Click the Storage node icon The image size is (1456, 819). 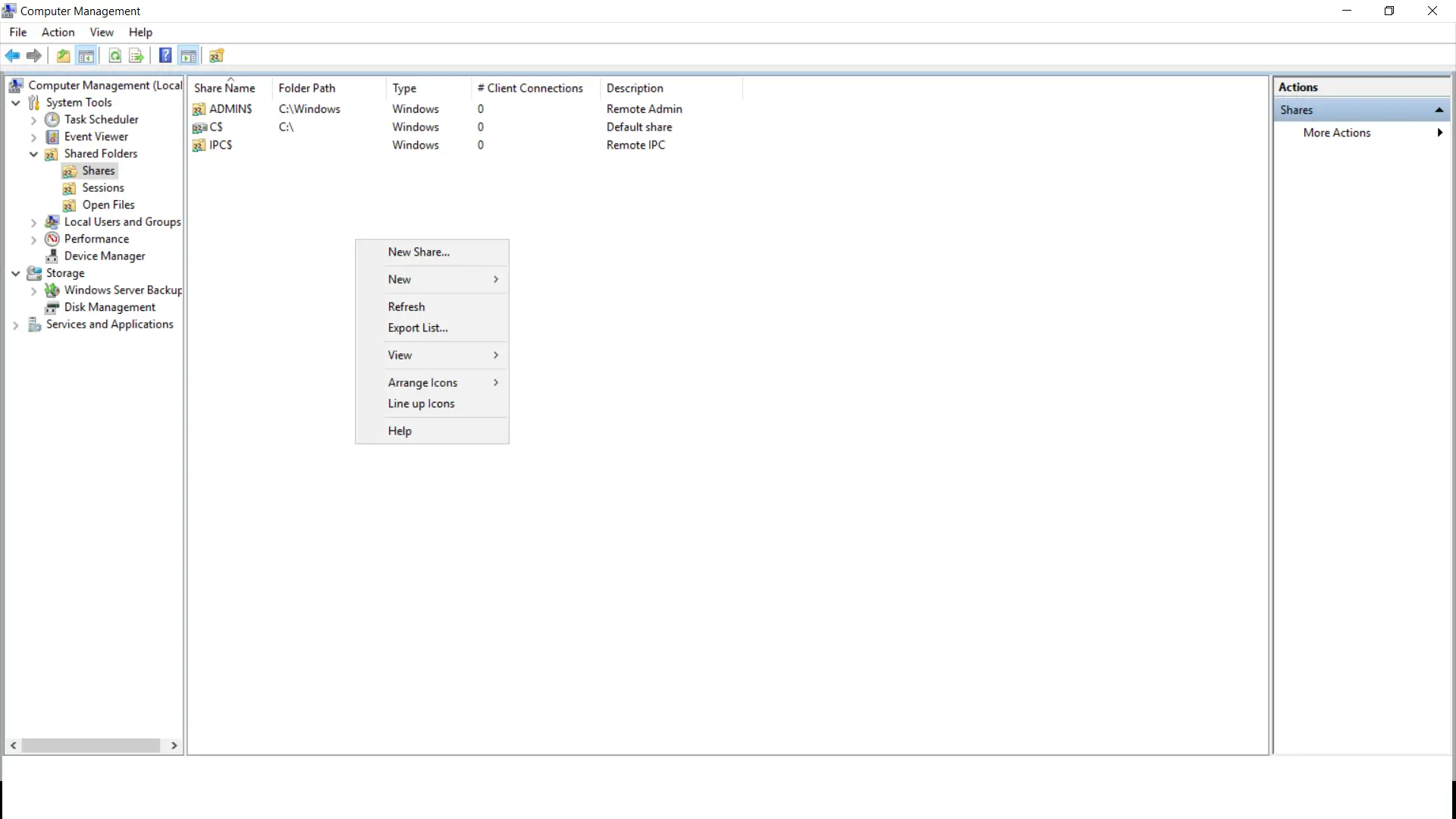[34, 273]
